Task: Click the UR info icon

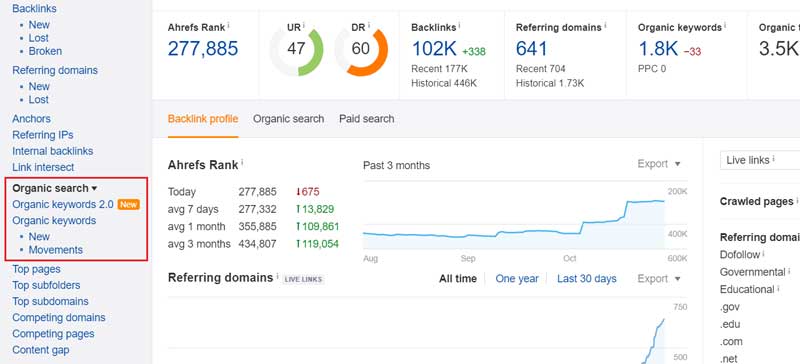Action: (304, 25)
